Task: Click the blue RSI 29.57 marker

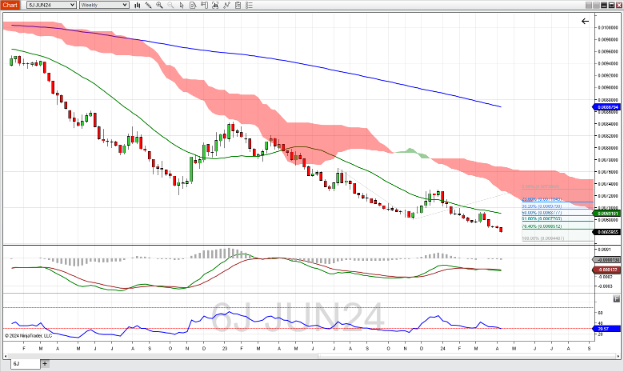Action: pyautogui.click(x=607, y=329)
